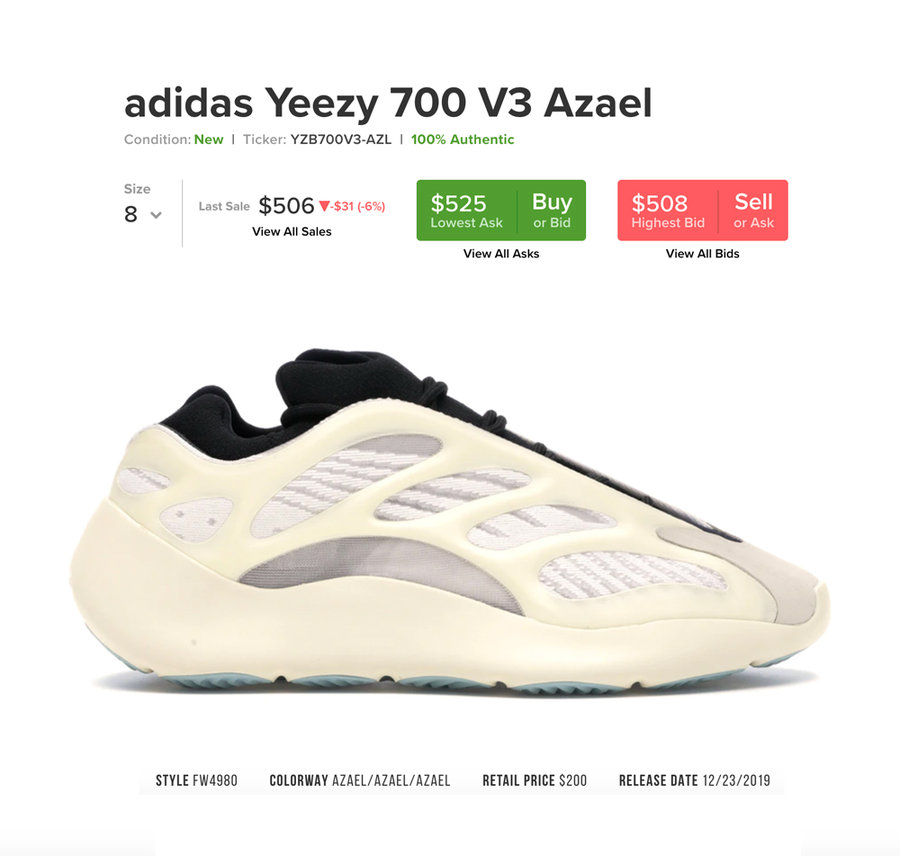Click the Retail Price $200 detail
Image resolution: width=900 pixels, height=856 pixels.
[x=534, y=780]
